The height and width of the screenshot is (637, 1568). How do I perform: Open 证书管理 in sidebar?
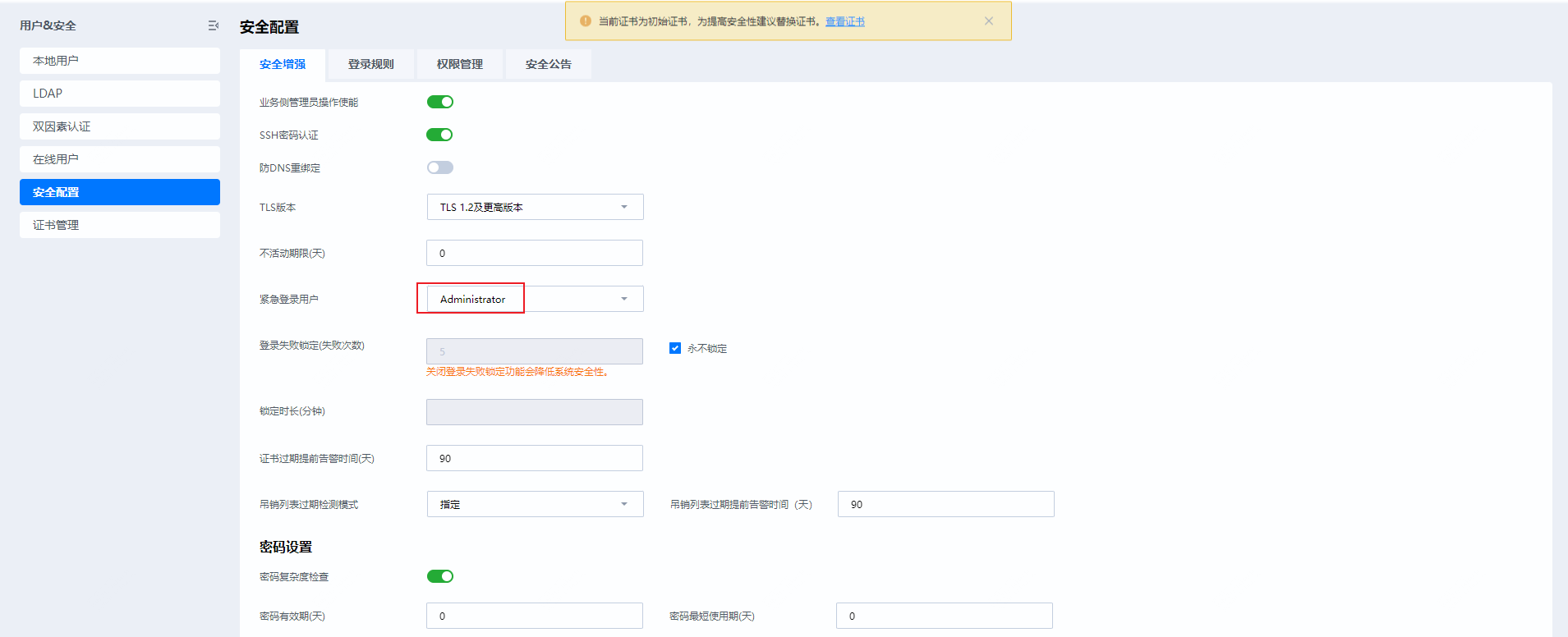(x=120, y=225)
